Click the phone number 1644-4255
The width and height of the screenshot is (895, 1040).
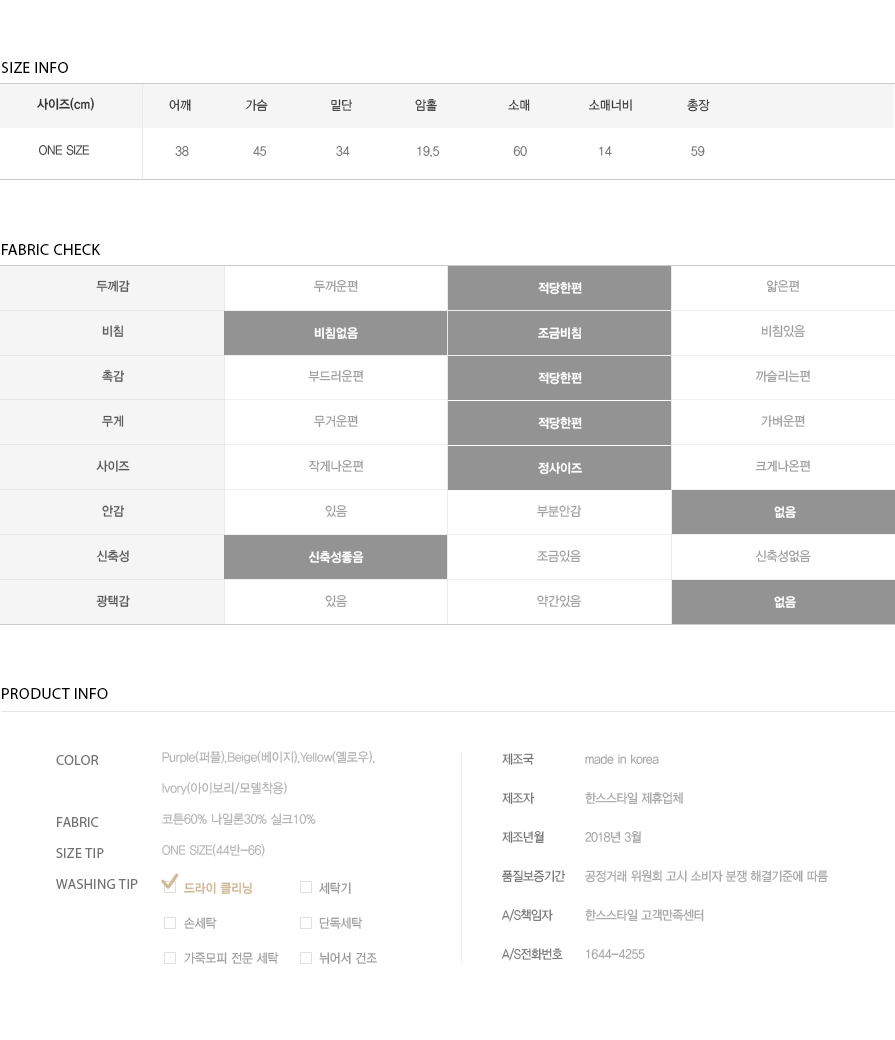coord(614,954)
